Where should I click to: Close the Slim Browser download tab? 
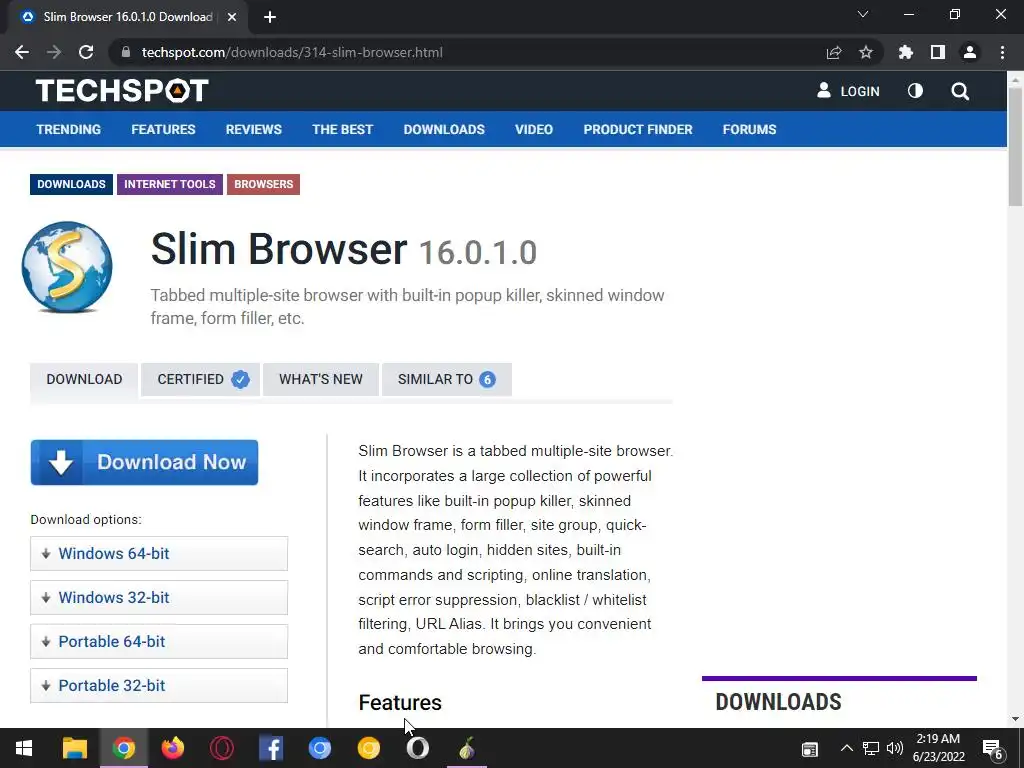(x=232, y=17)
